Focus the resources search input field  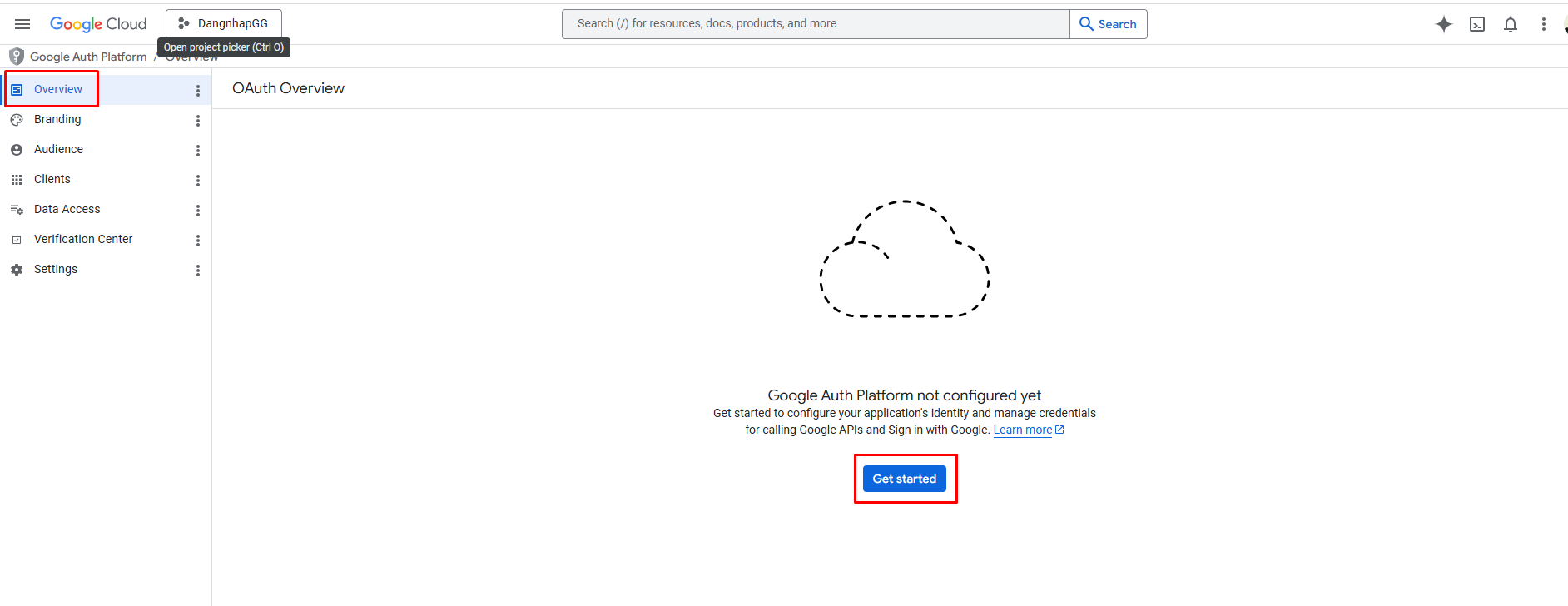[x=816, y=24]
